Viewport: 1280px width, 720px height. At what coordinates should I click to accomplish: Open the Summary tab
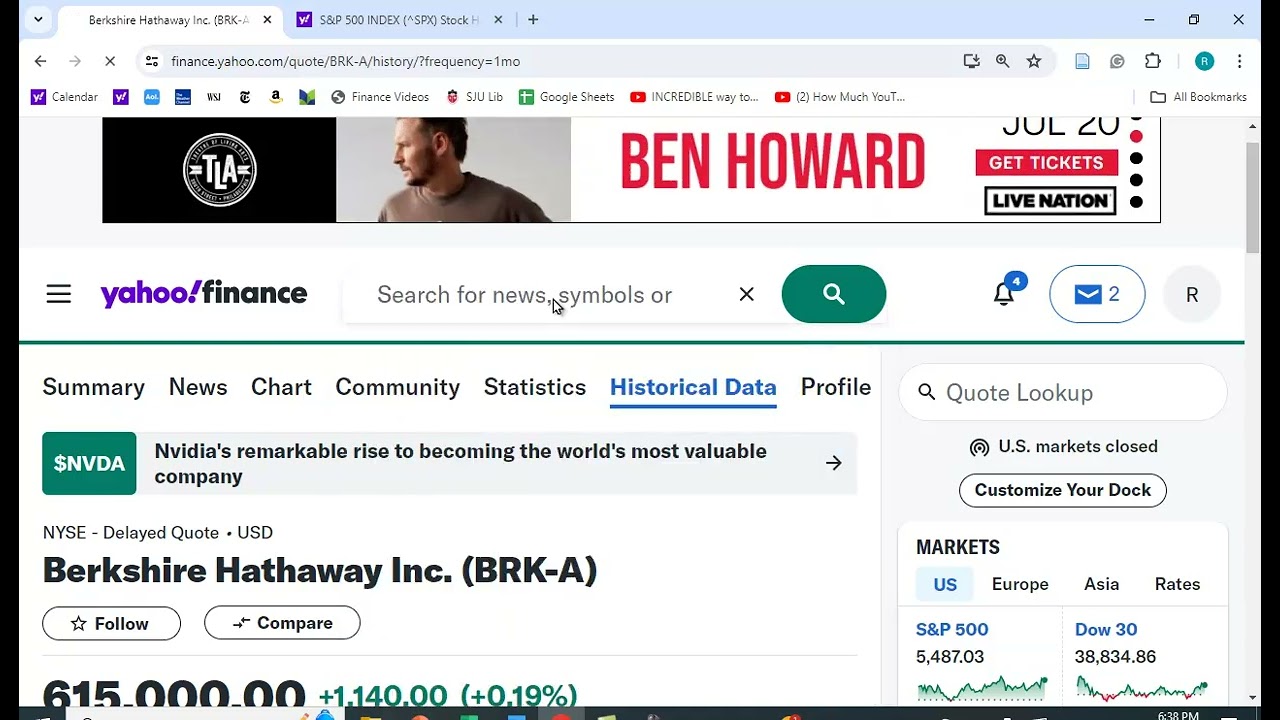[x=94, y=387]
